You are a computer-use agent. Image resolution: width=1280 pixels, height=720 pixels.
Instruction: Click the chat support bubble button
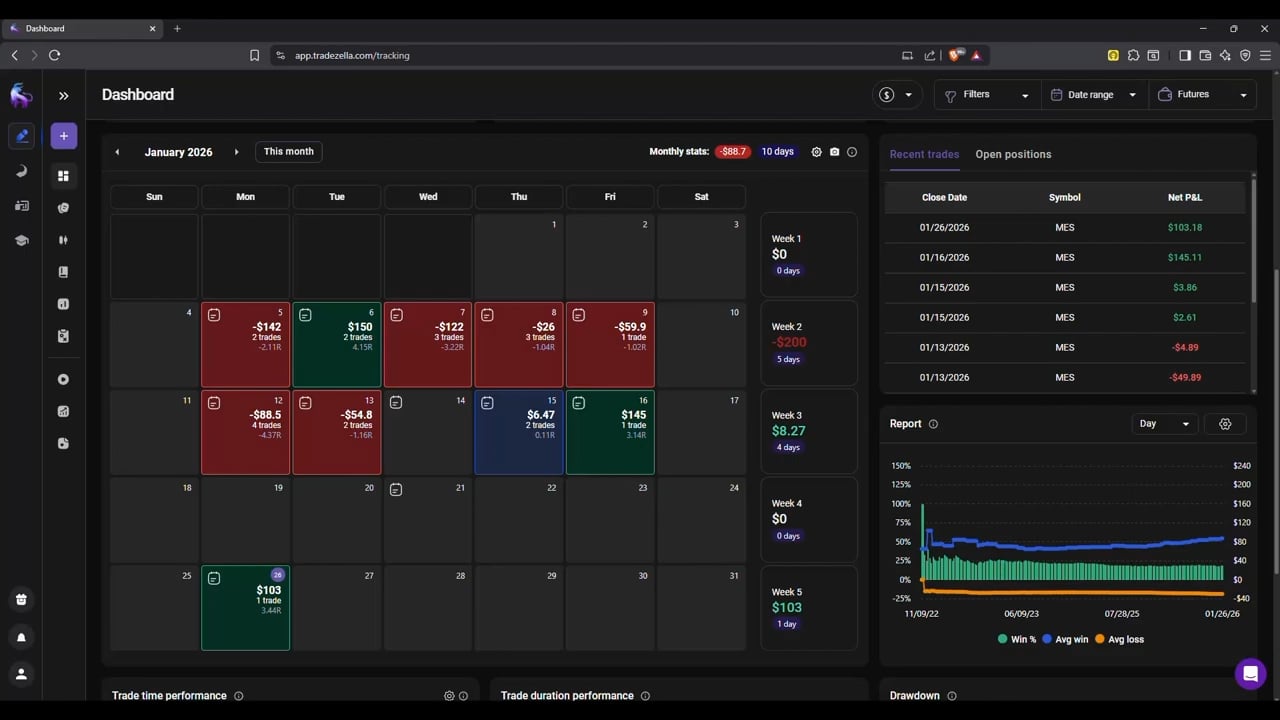point(1250,674)
